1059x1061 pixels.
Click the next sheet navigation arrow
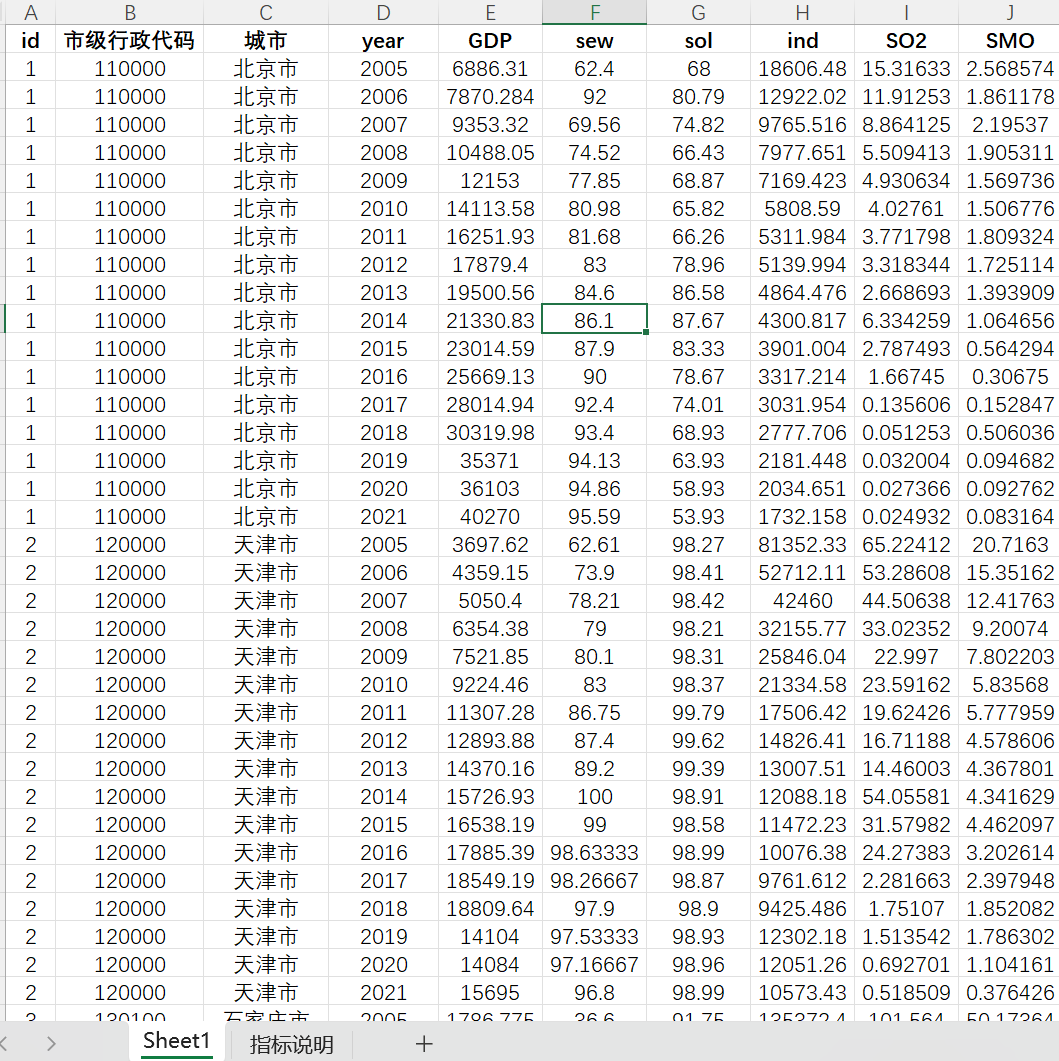click(51, 1043)
